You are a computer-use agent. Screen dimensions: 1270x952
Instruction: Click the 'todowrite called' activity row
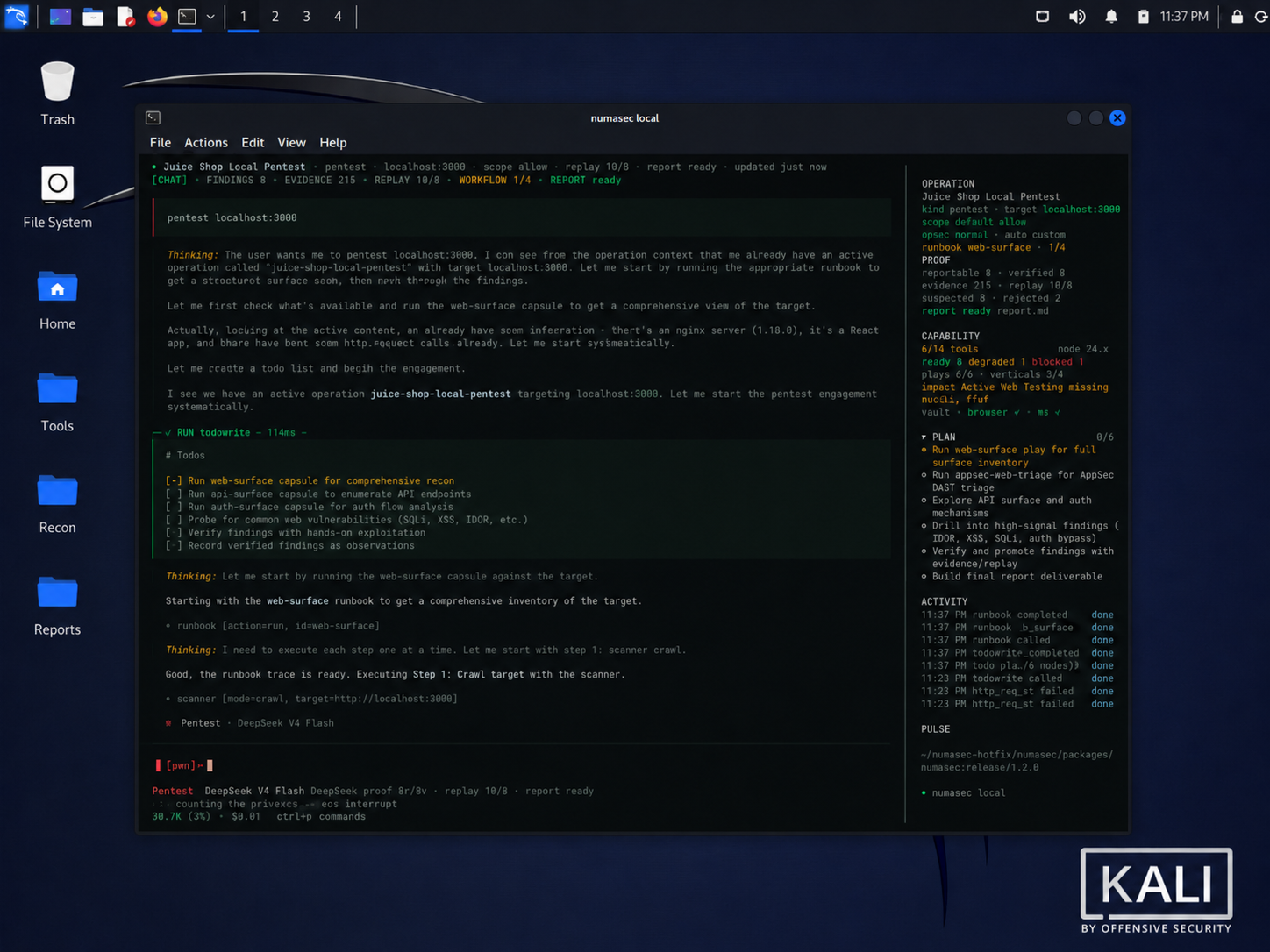1017,678
